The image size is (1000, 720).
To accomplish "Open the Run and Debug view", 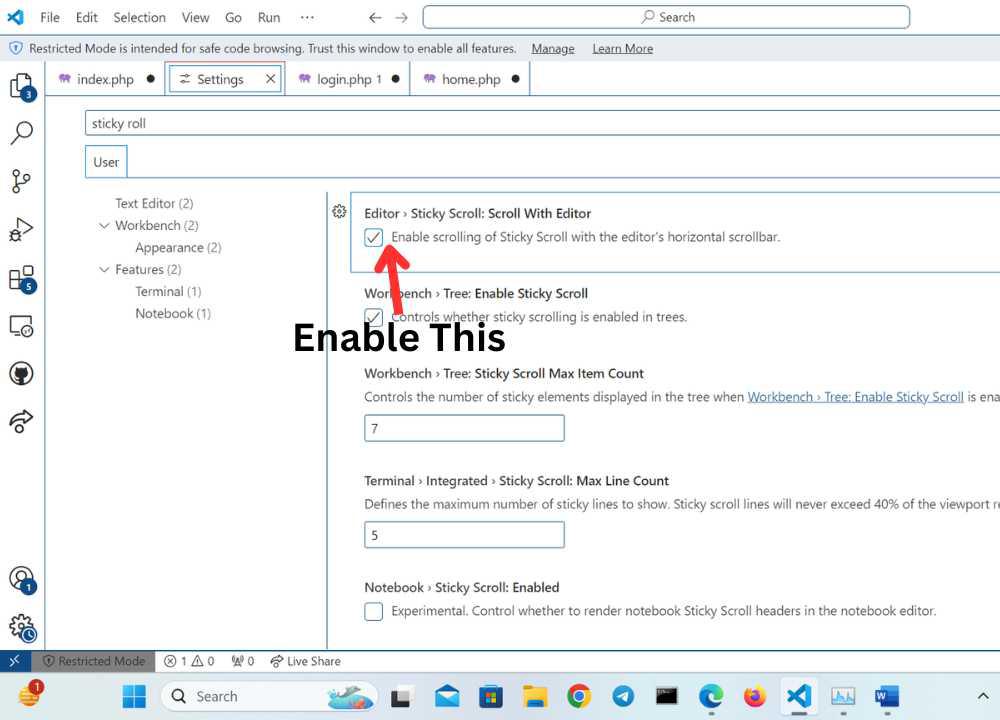I will 22,228.
